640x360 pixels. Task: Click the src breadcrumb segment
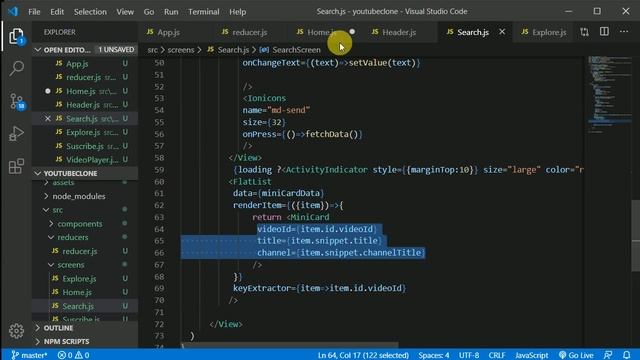[152, 50]
